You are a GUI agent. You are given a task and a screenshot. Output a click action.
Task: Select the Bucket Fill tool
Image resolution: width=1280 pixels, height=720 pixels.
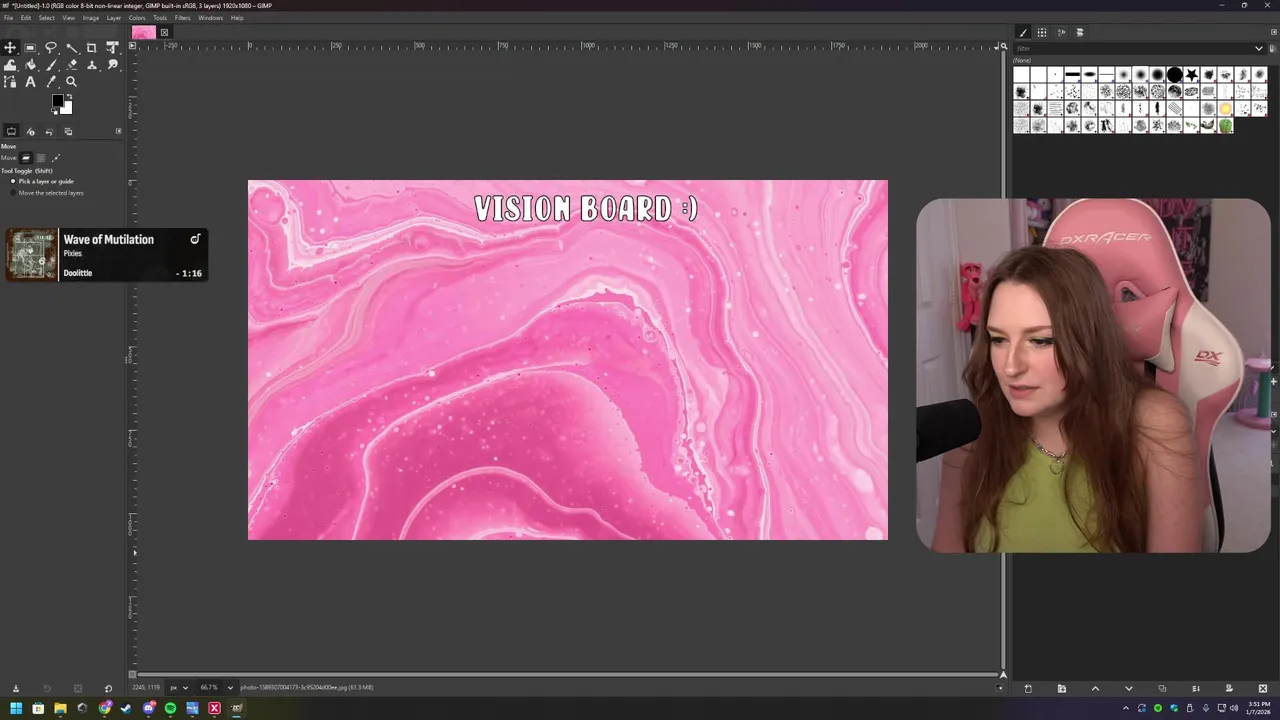pyautogui.click(x=30, y=65)
